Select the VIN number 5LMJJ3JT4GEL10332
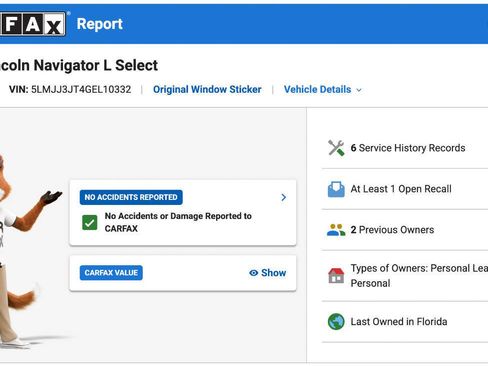The width and height of the screenshot is (488, 366). coord(81,89)
